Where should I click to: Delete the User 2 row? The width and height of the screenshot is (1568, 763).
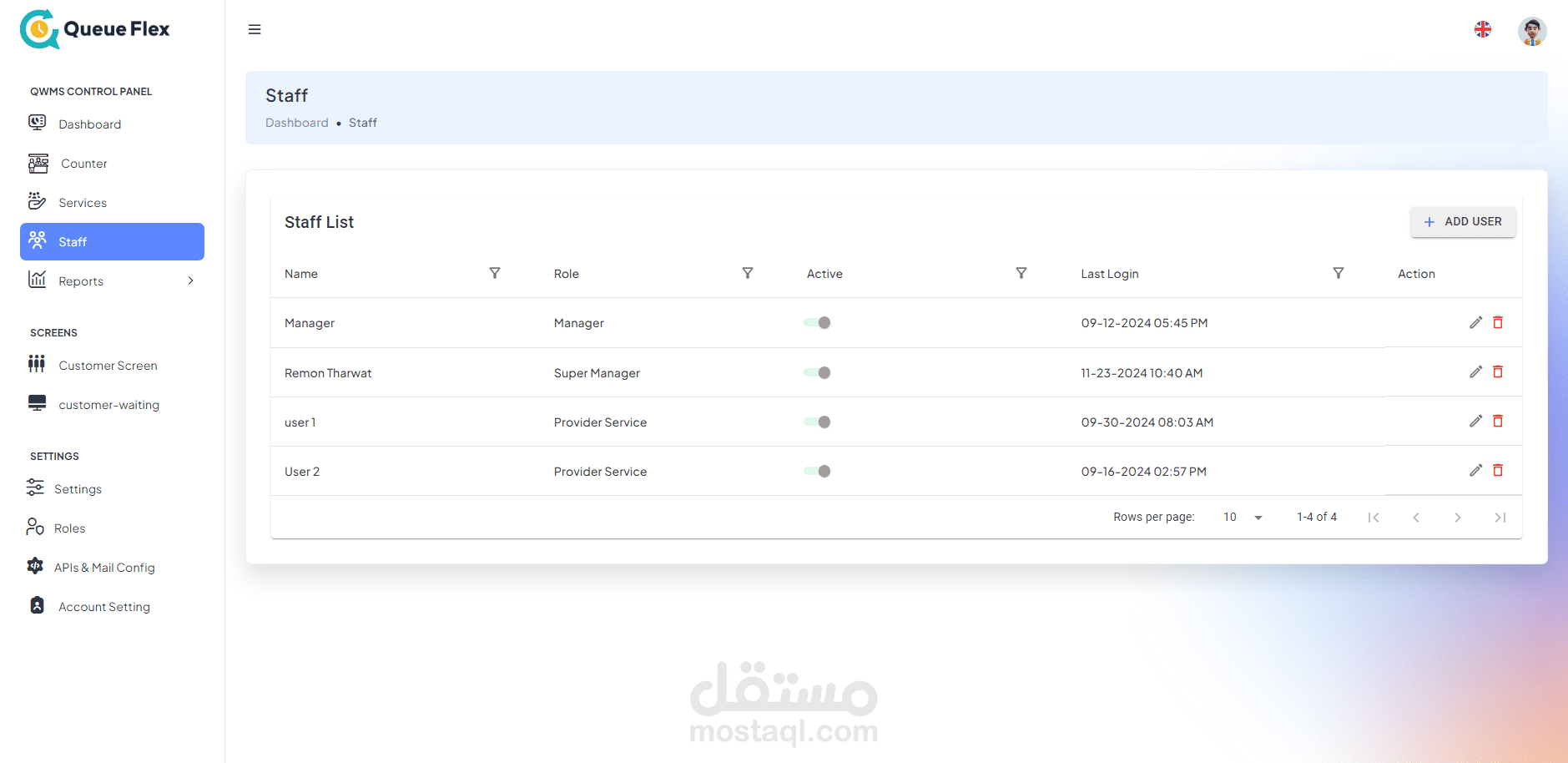click(x=1498, y=470)
